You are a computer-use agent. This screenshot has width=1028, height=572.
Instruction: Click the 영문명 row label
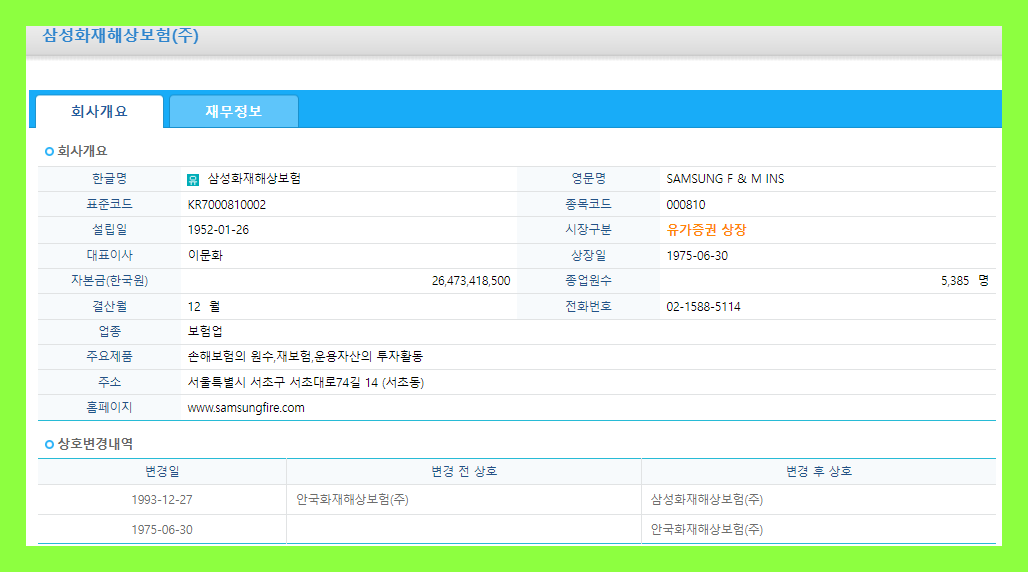pyautogui.click(x=589, y=179)
